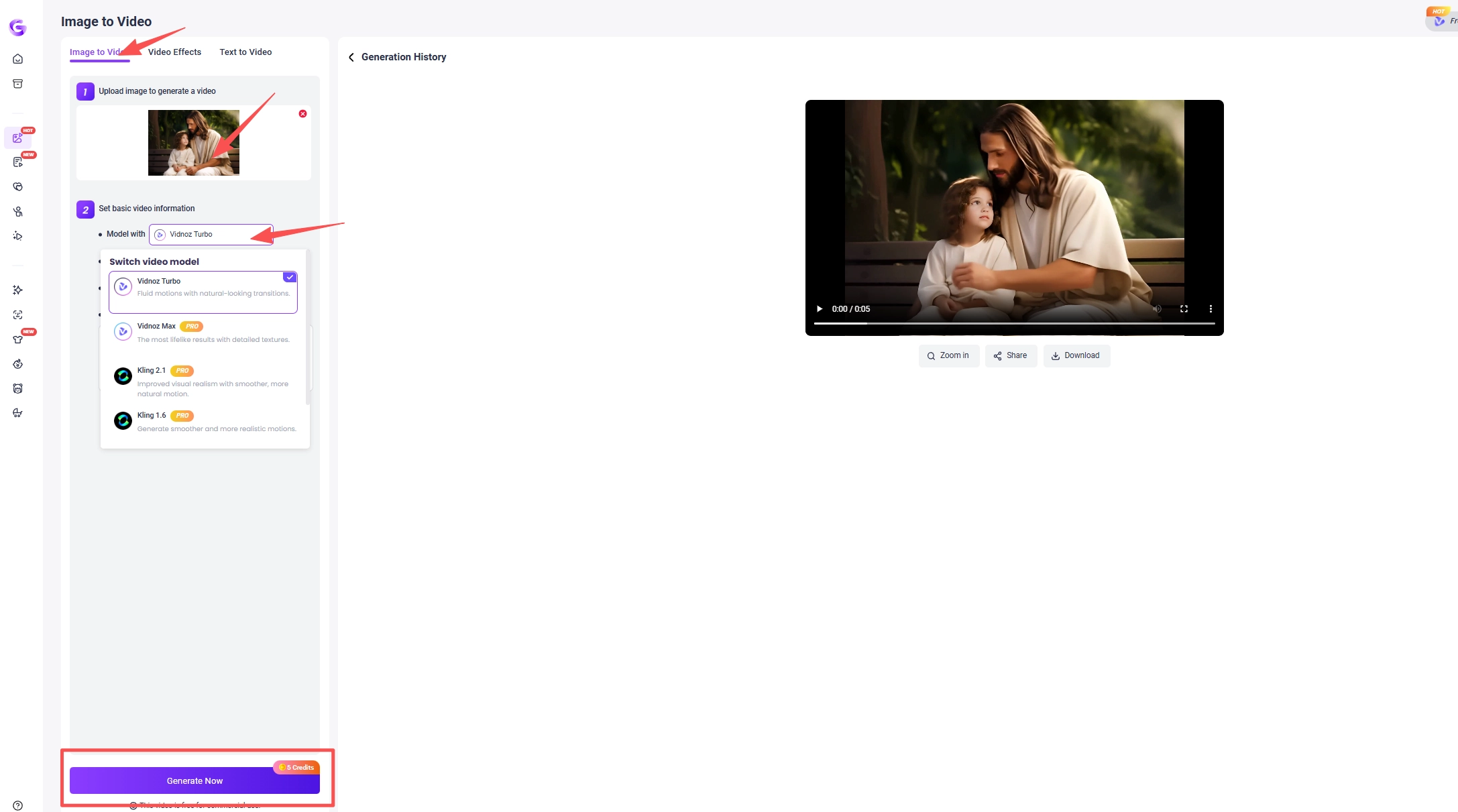1458x812 pixels.
Task: Select the Vidnoz Turbo model checkbox
Action: point(289,277)
